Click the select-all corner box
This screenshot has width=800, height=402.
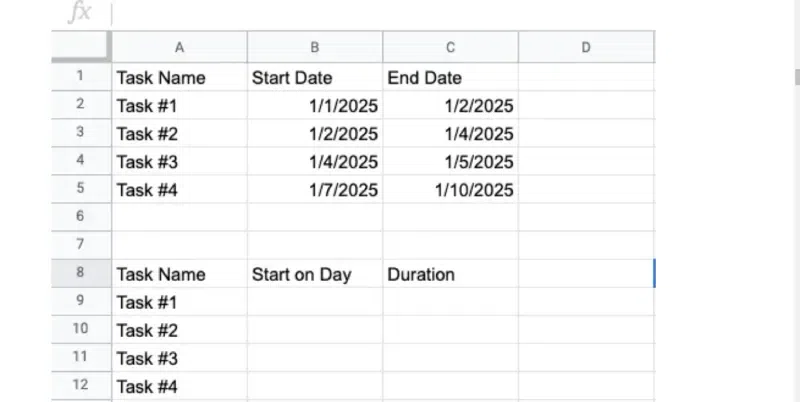click(x=80, y=46)
